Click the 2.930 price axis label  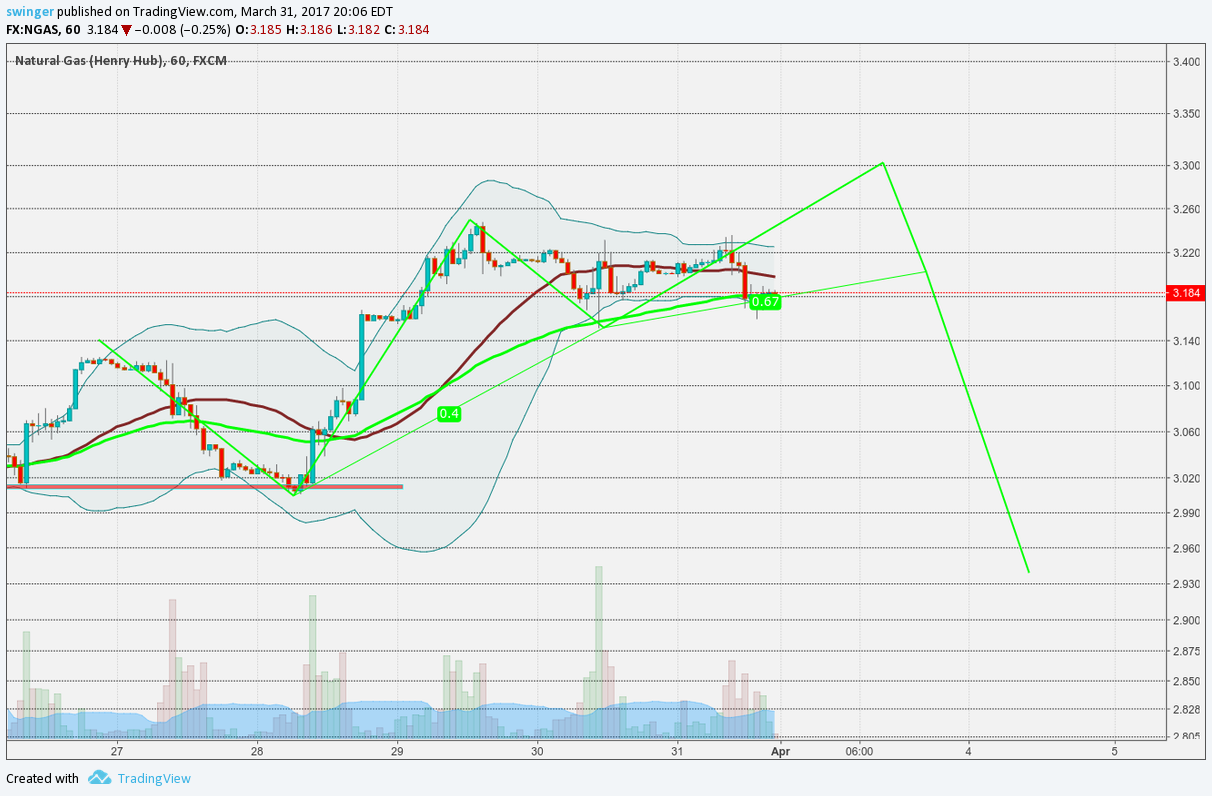point(1185,584)
